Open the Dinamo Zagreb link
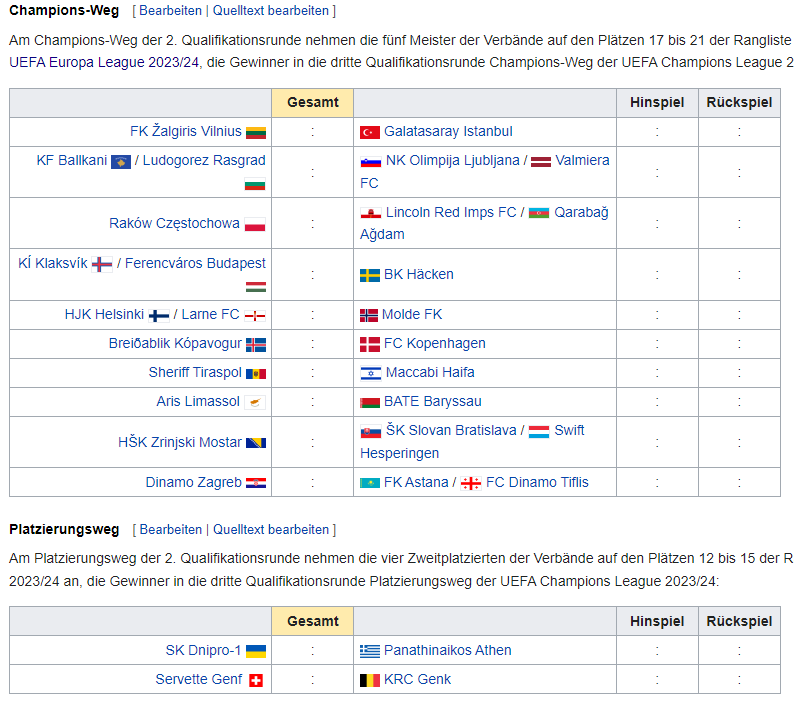Image resolution: width=794 pixels, height=709 pixels. [x=193, y=482]
